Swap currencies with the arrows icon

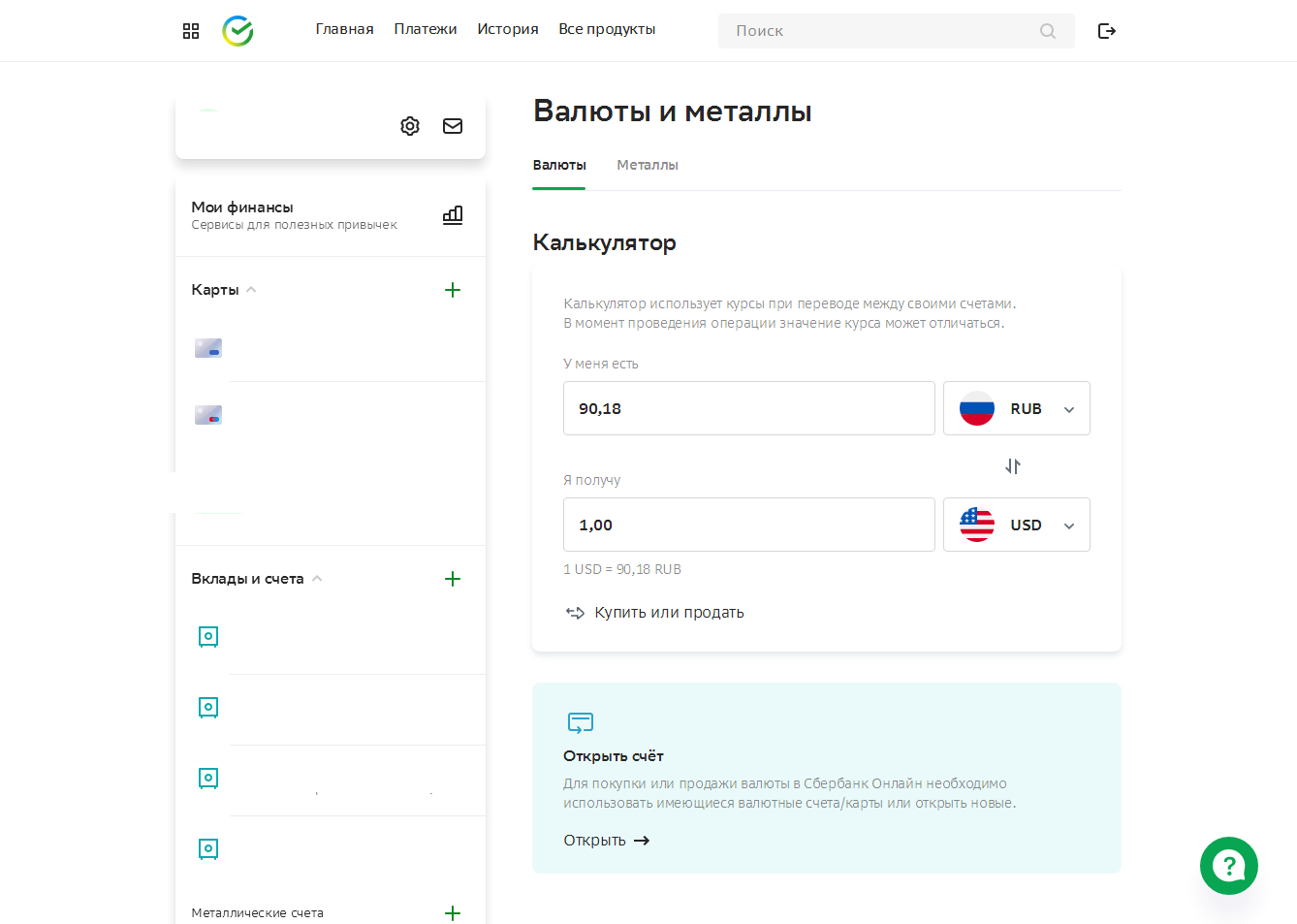[1013, 466]
